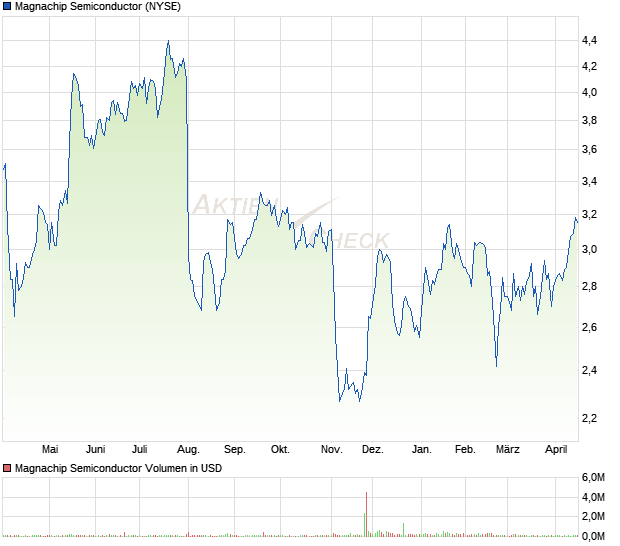620x546 pixels.
Task: Click the red volume legend swatch
Action: (7, 469)
